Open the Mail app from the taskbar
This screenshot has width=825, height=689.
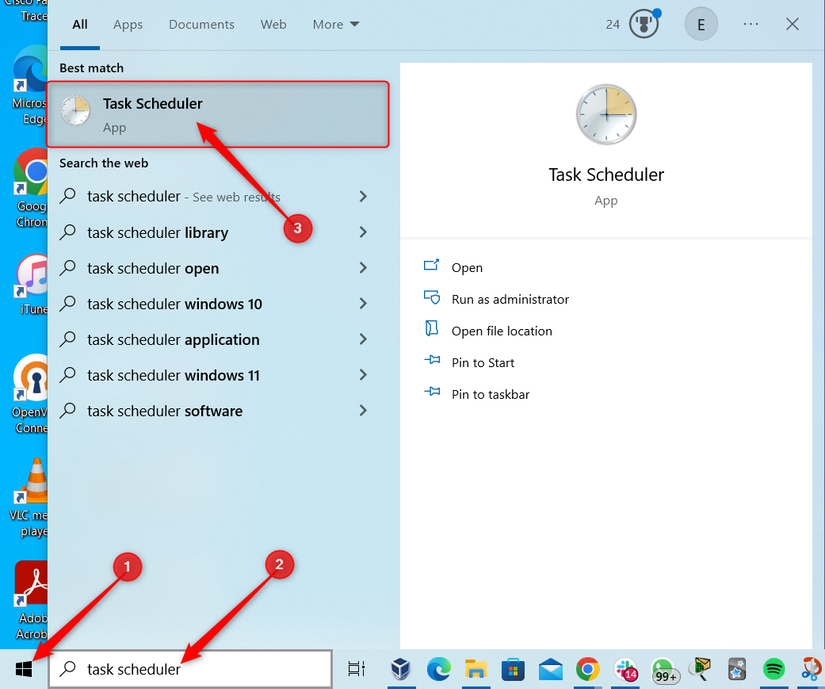[549, 668]
